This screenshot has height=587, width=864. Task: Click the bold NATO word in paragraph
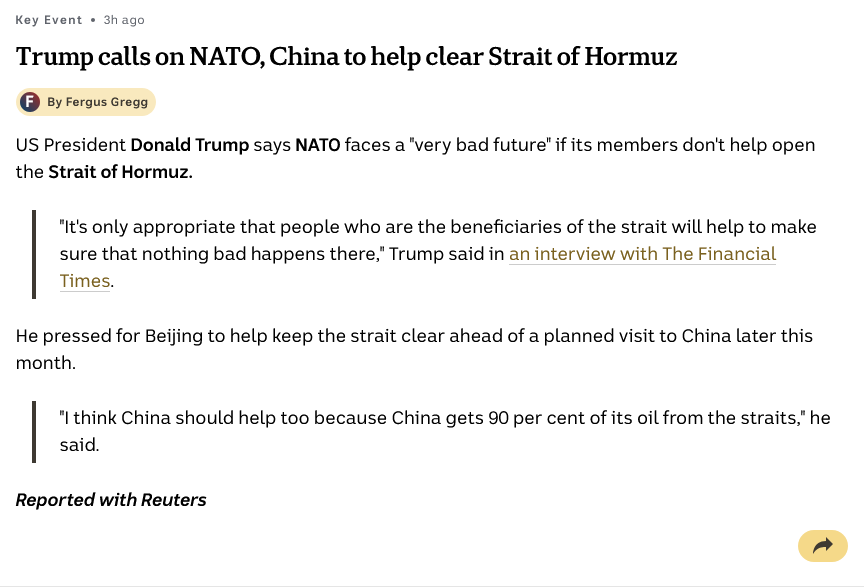tap(317, 145)
